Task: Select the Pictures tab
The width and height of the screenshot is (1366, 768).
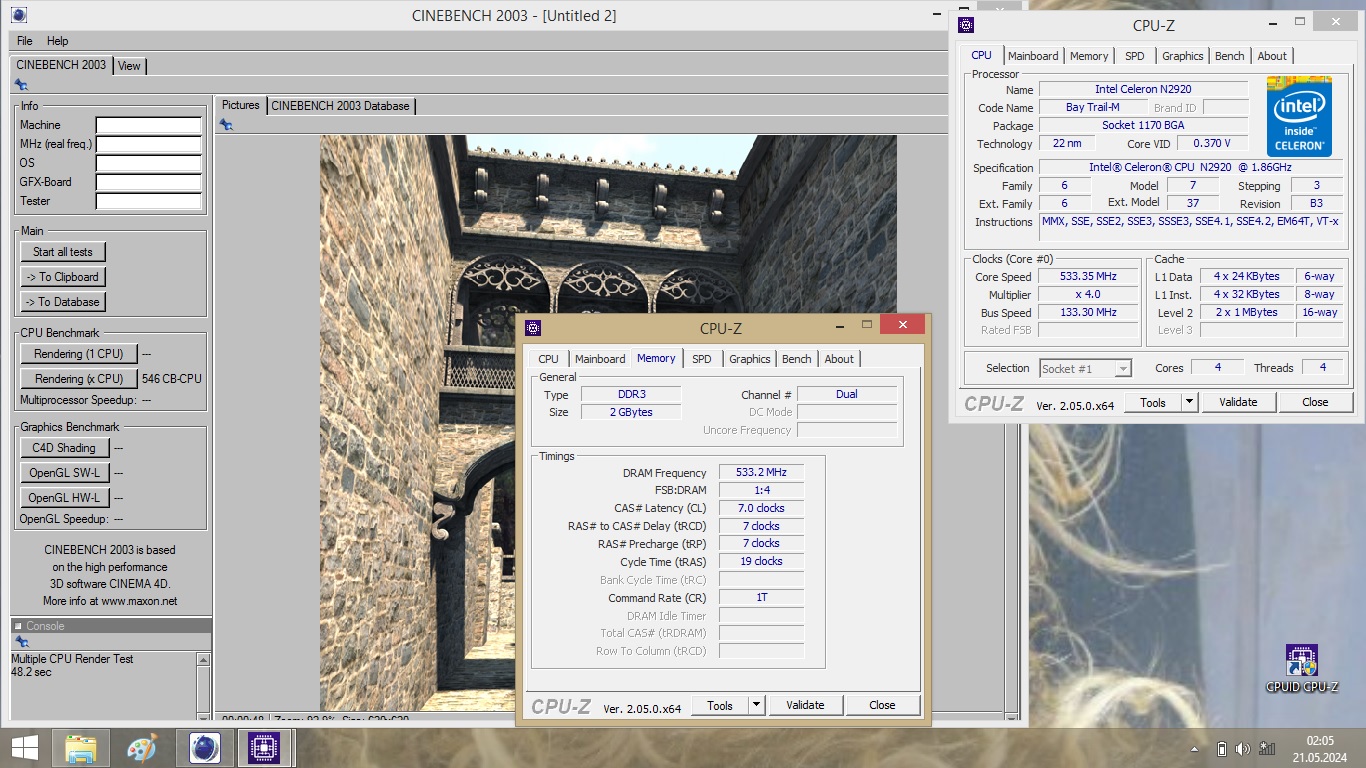Action: pyautogui.click(x=240, y=105)
